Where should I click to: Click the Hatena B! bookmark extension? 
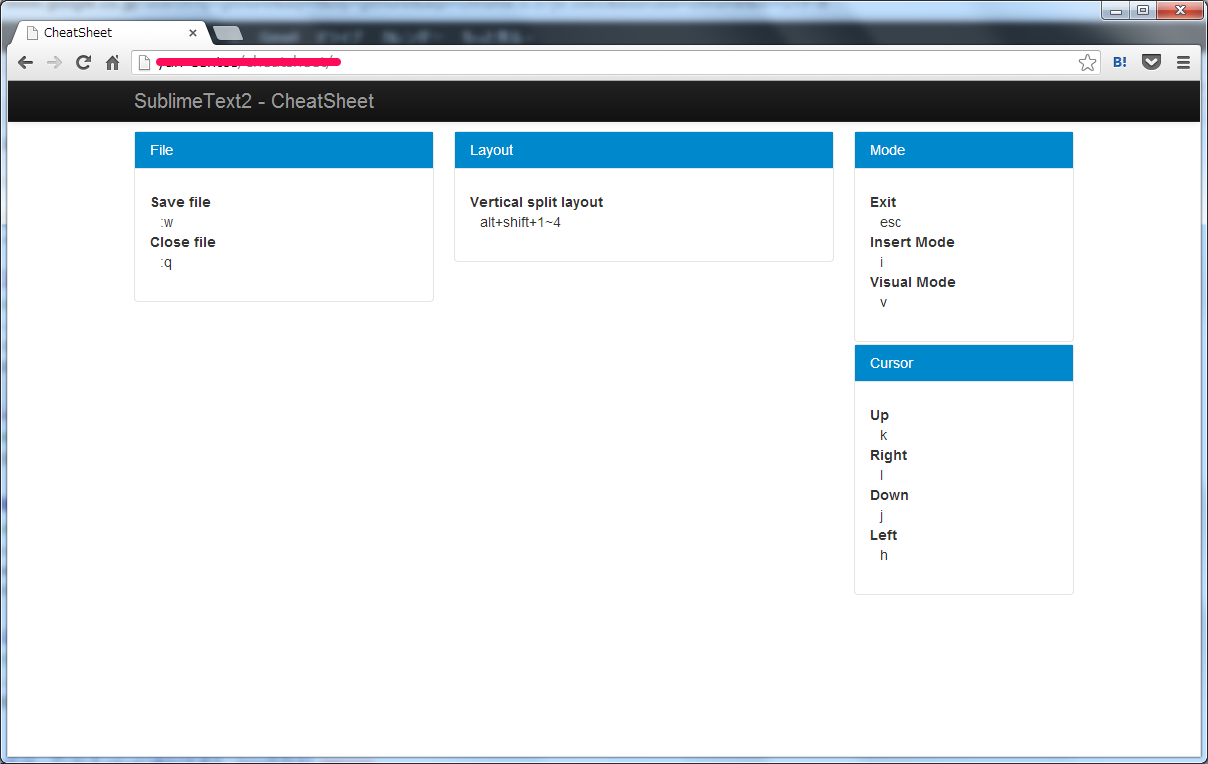[x=1120, y=62]
